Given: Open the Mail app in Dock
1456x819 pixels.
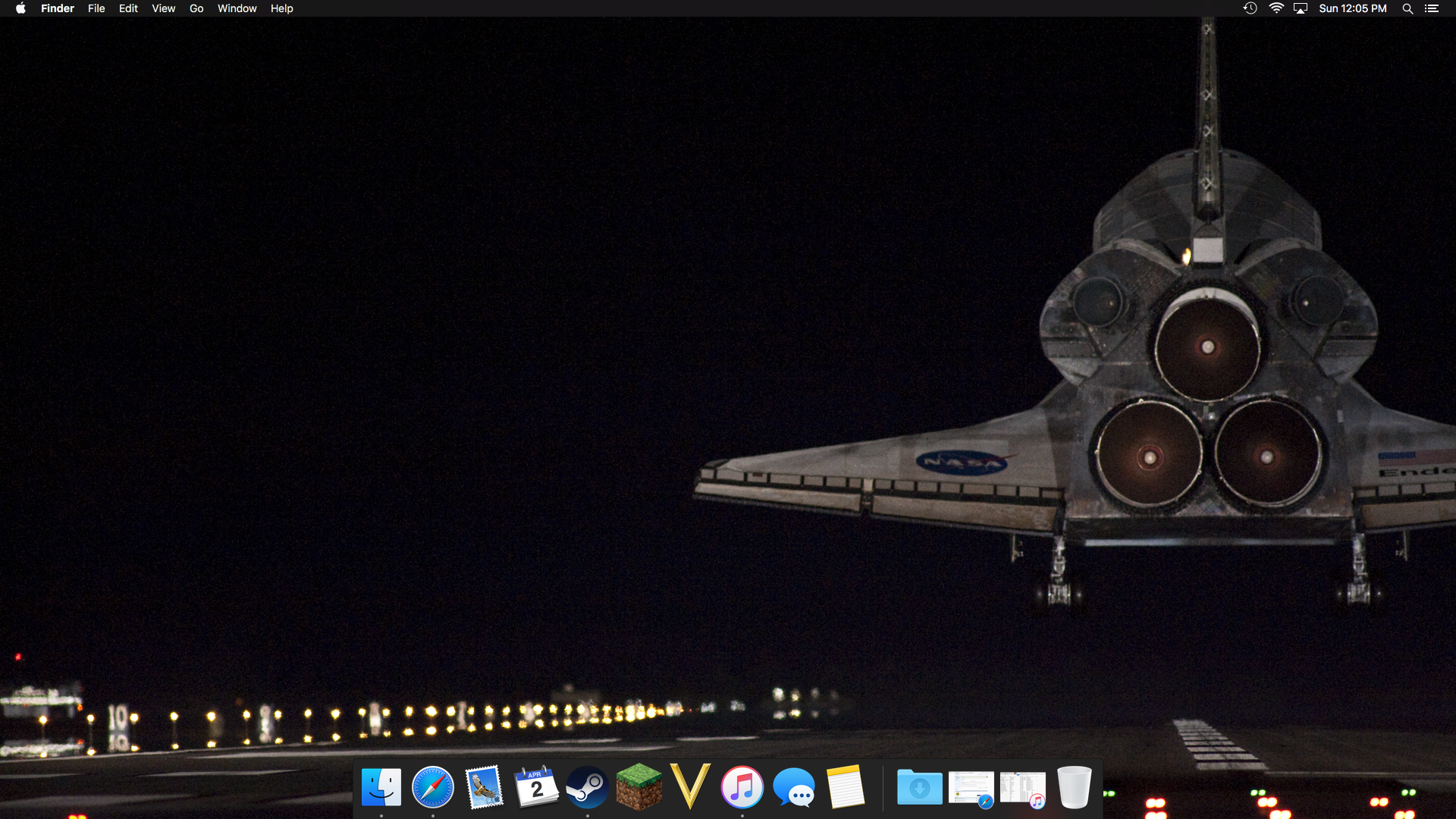Looking at the screenshot, I should click(485, 787).
